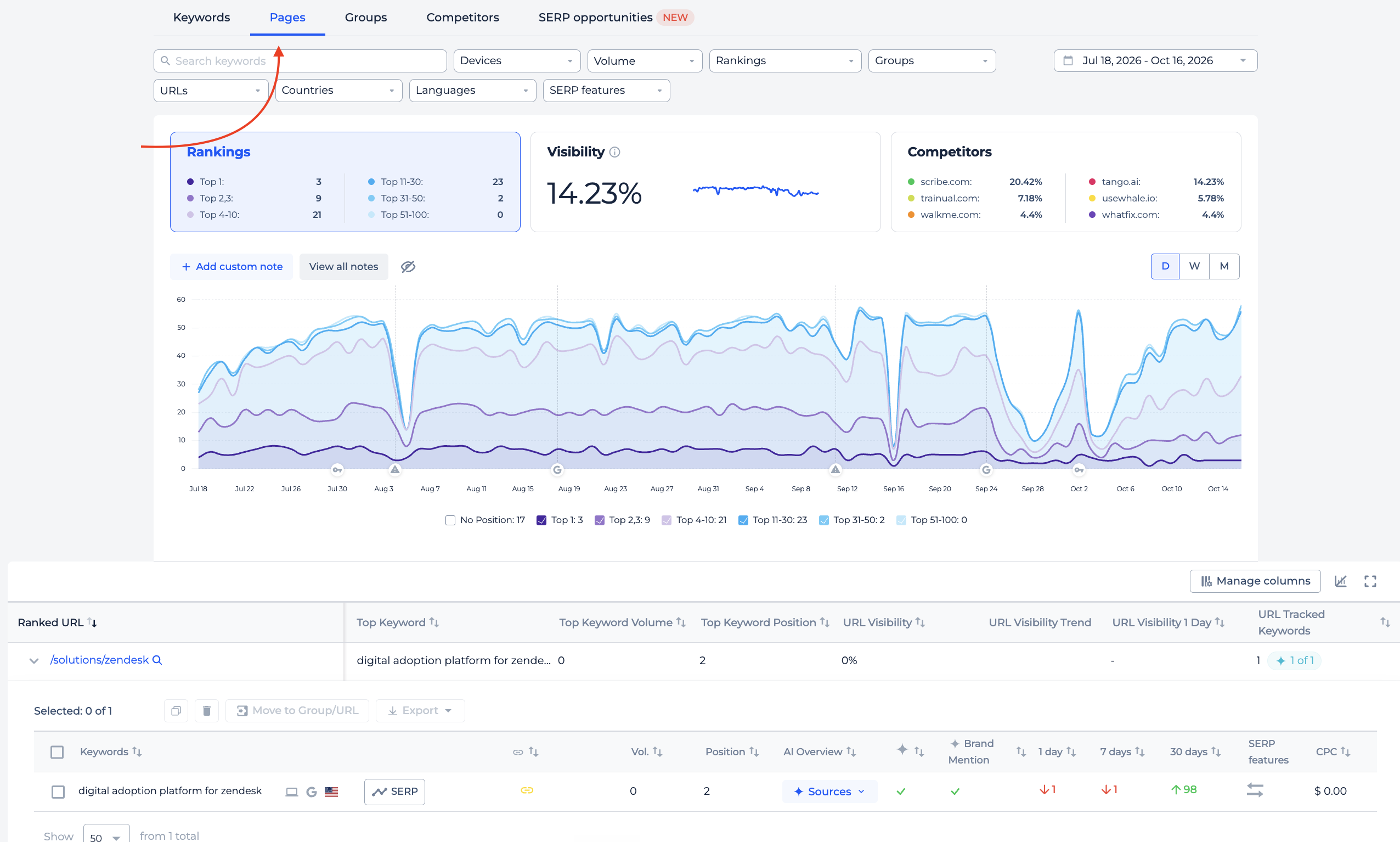This screenshot has width=1400, height=842.
Task: Toggle Top 4-10: 21 legend checkbox
Action: (x=667, y=520)
